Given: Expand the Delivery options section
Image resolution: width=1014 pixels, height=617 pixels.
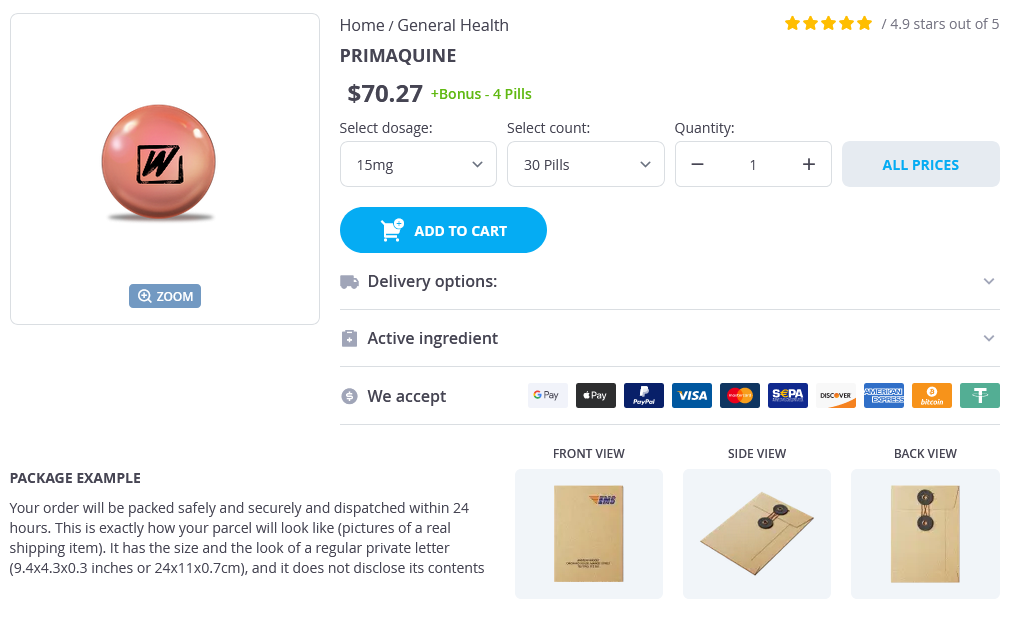Looking at the screenshot, I should click(669, 282).
